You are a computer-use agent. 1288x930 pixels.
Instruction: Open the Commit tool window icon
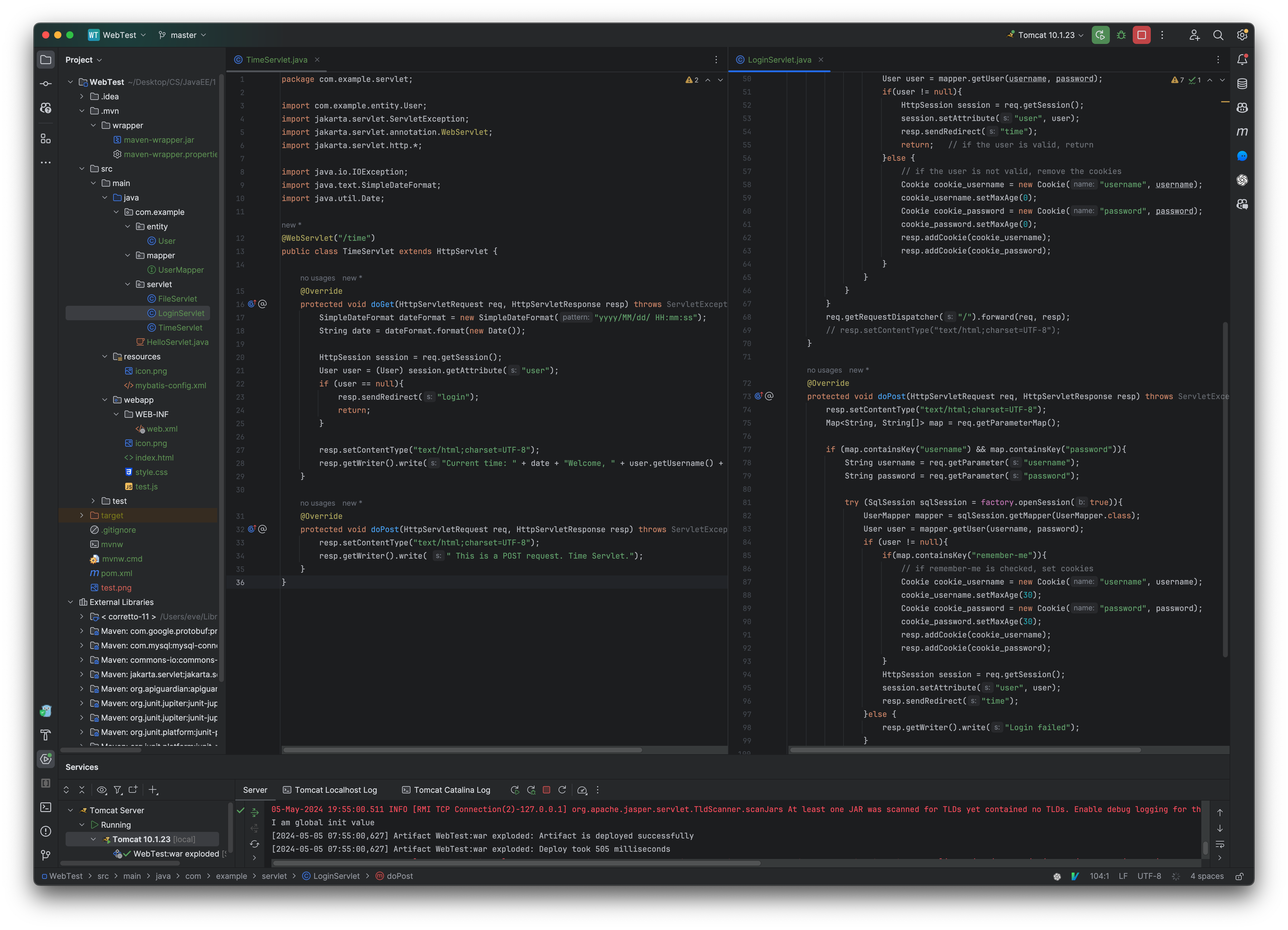pos(45,83)
